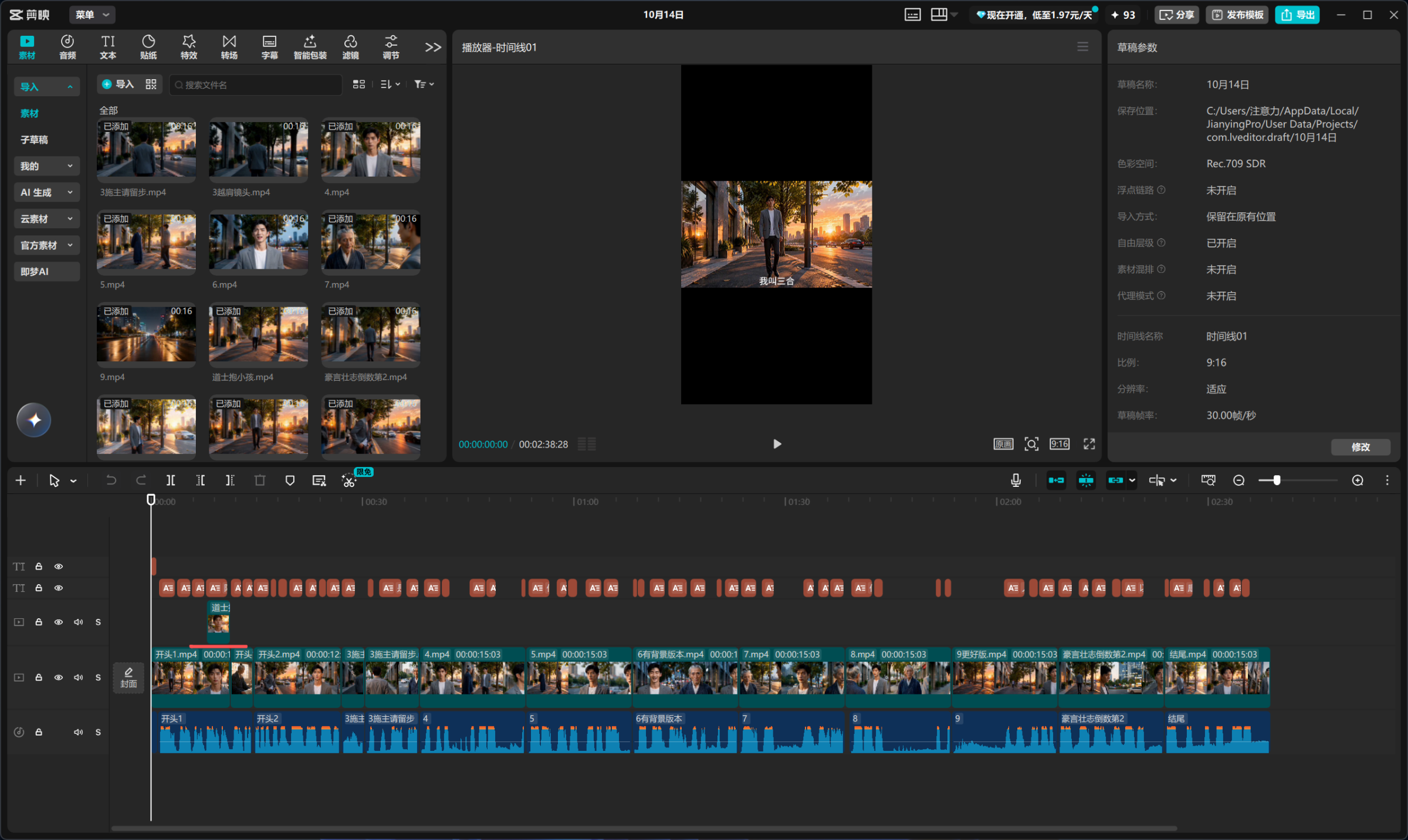Mute the audio track speaker icon
Viewport: 1408px width, 840px height.
pos(78,732)
